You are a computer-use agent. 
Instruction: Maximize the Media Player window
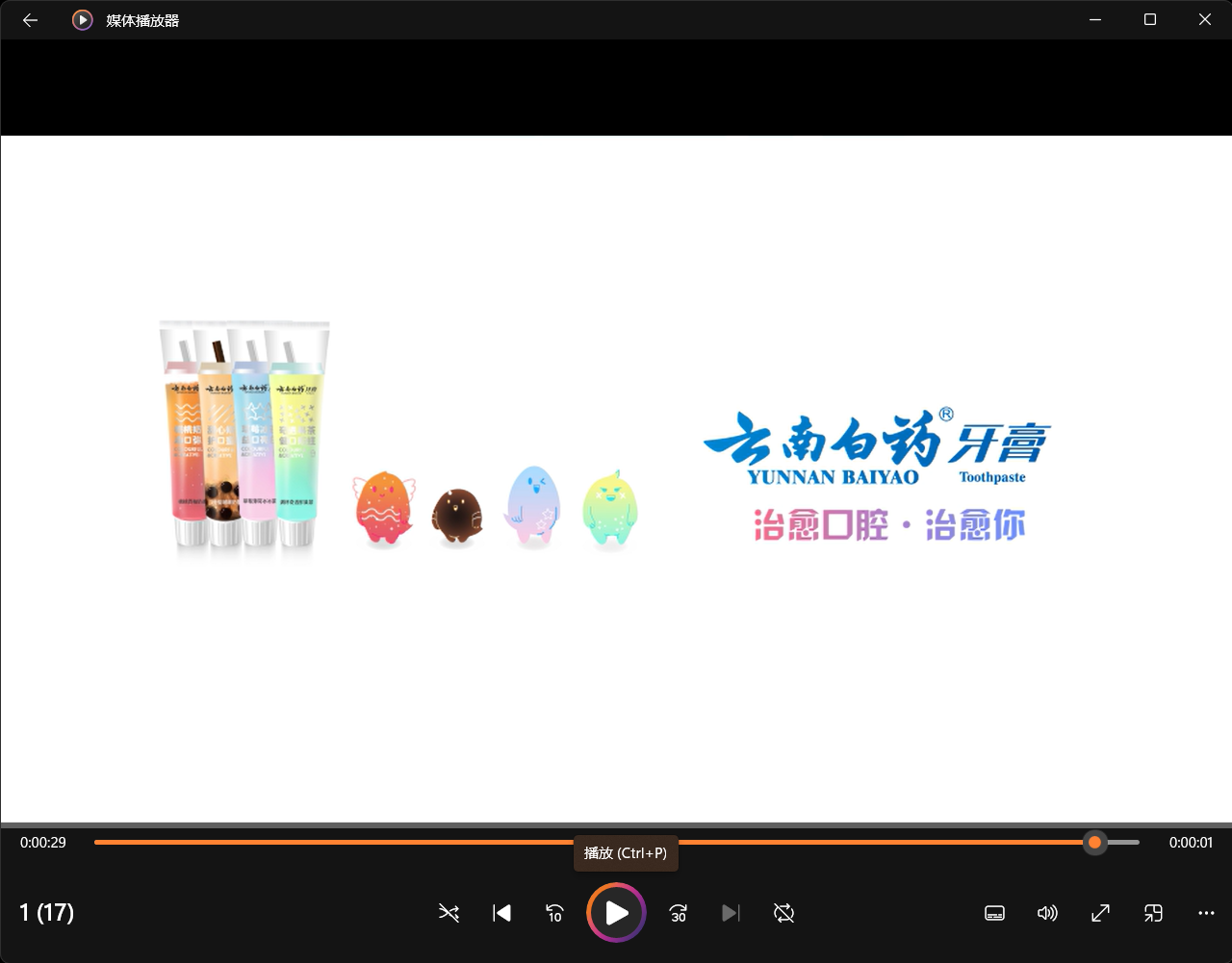pos(1149,19)
